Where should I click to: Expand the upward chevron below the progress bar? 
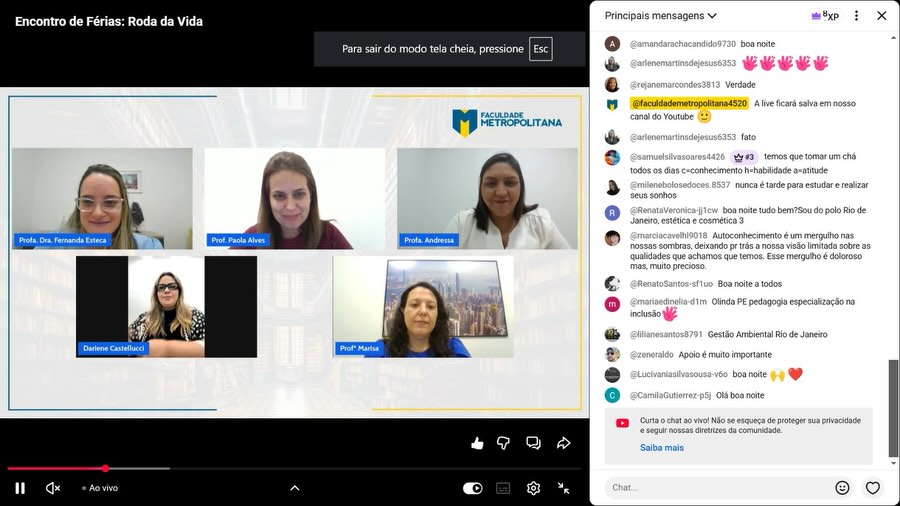(294, 488)
